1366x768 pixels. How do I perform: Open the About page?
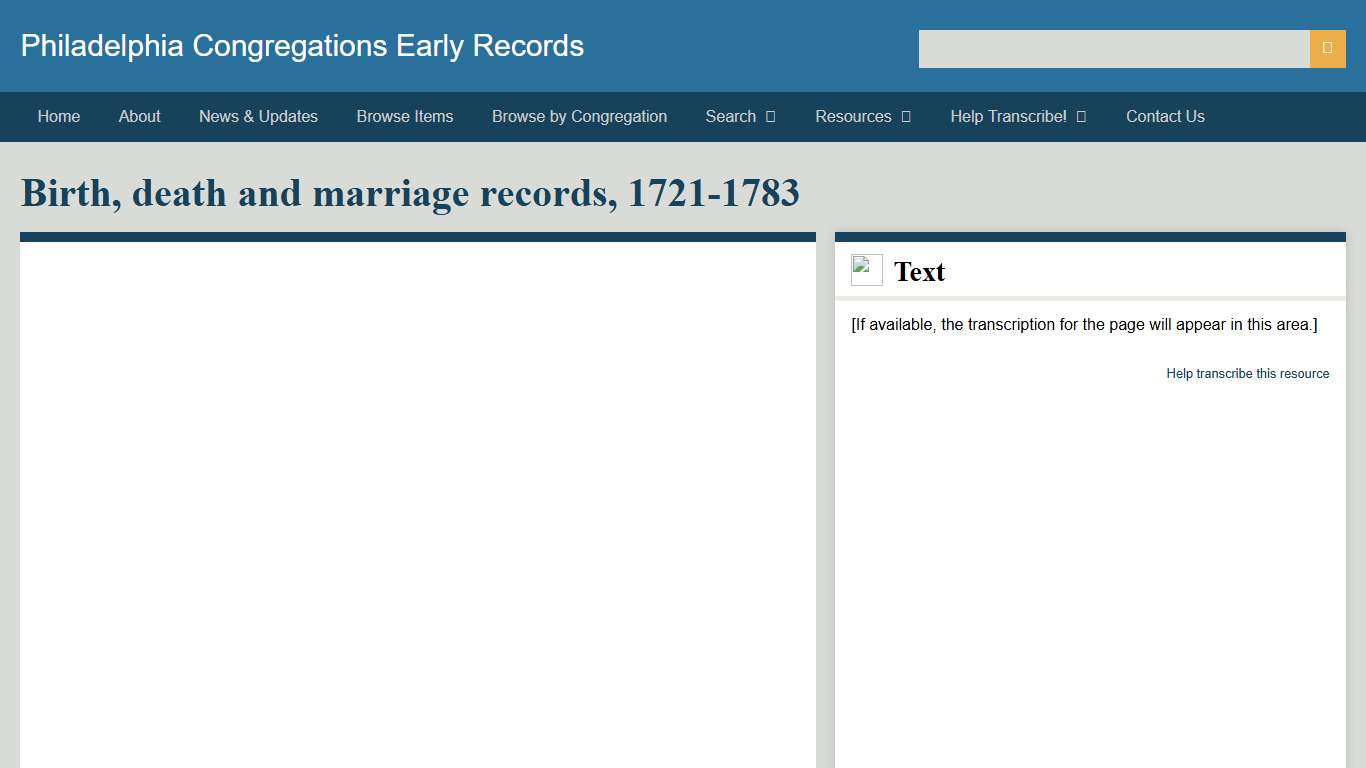(139, 116)
